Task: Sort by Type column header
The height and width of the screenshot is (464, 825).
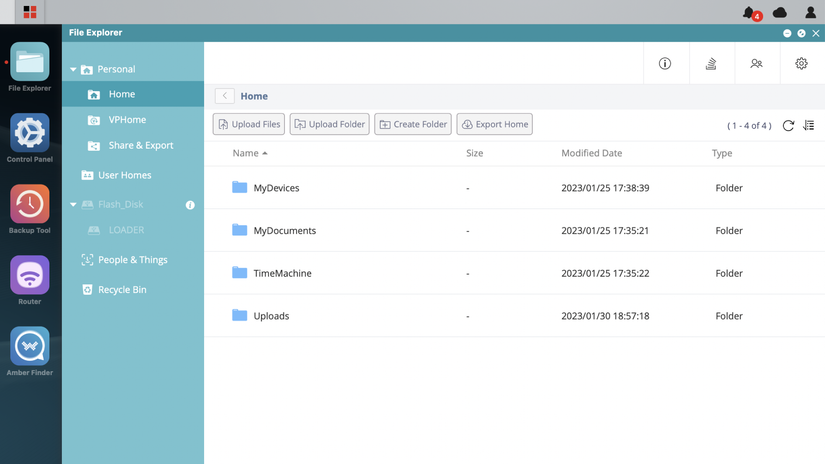Action: point(722,153)
